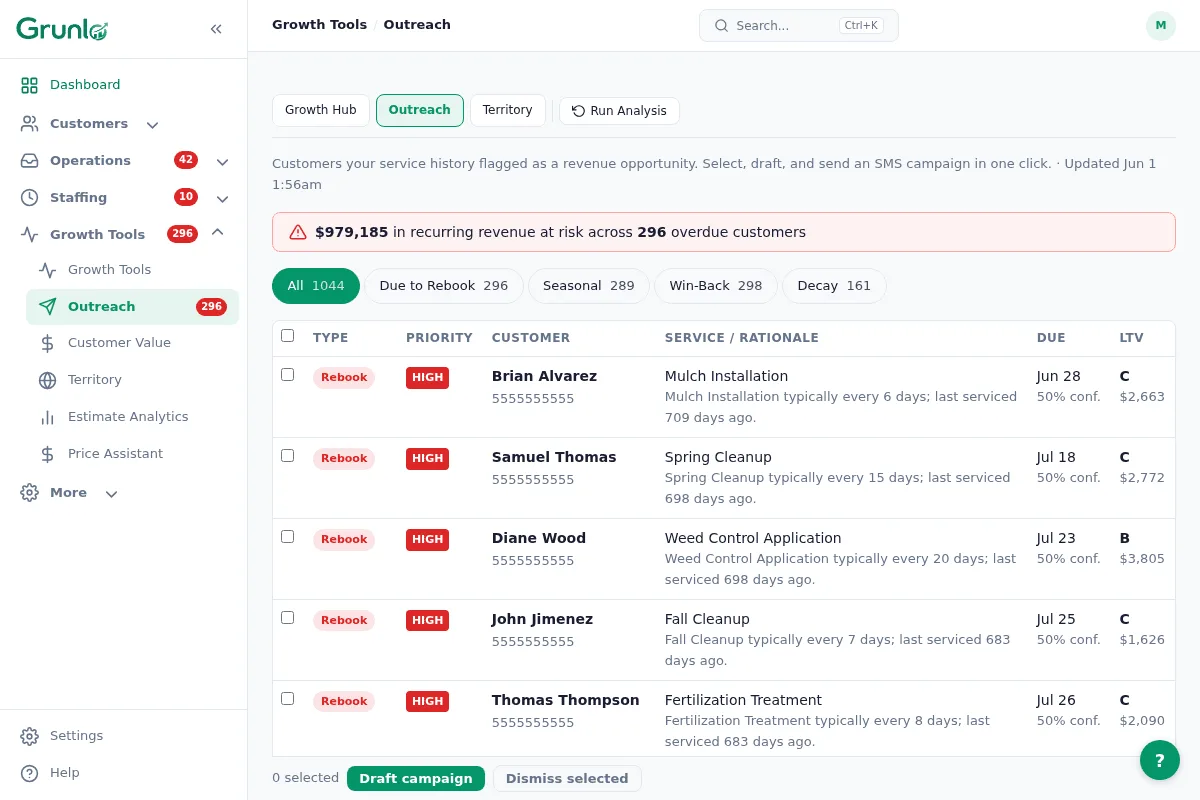The height and width of the screenshot is (800, 1200).
Task: Click the Operations inbox icon
Action: click(30, 161)
